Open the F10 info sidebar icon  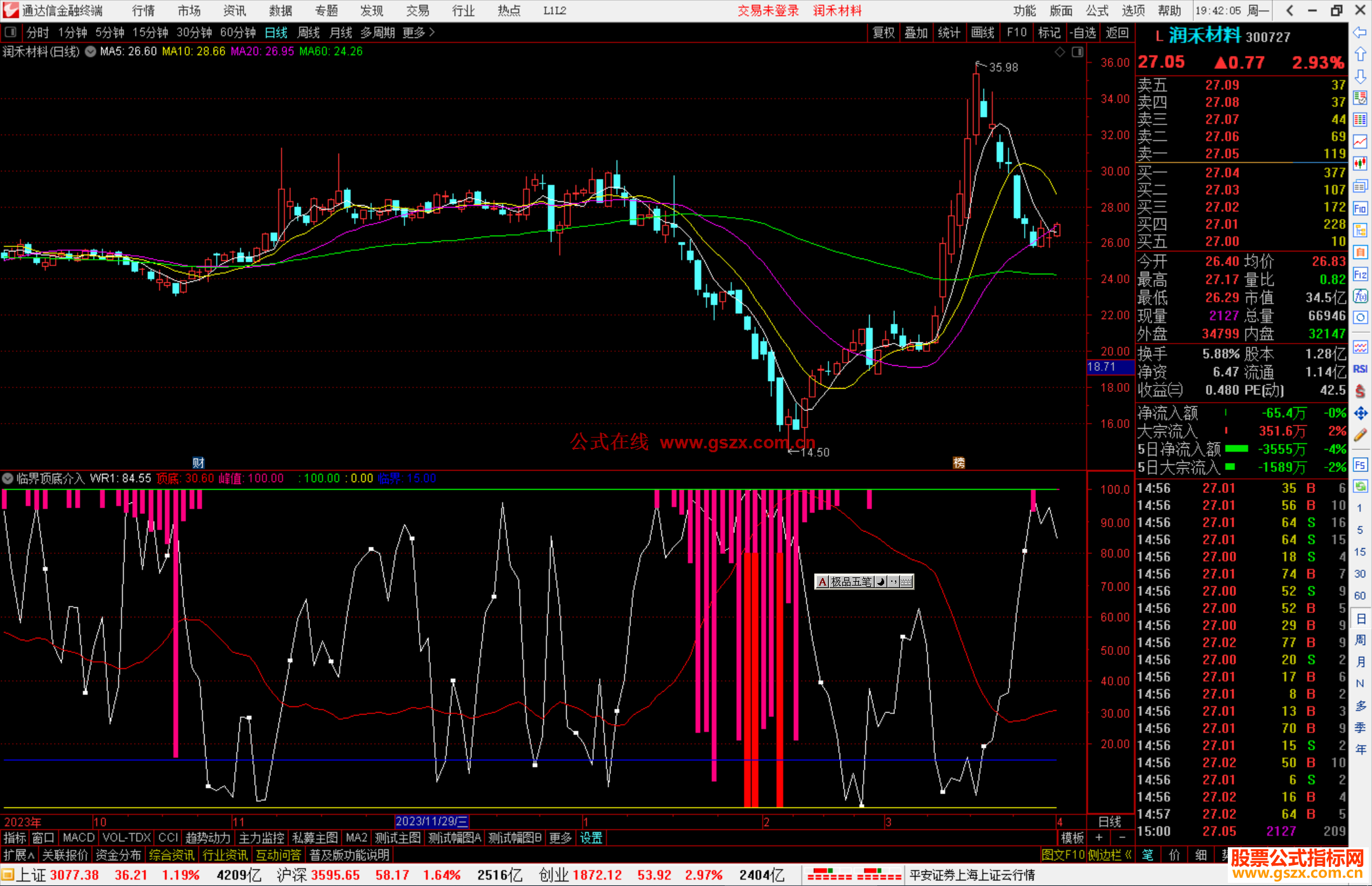click(x=1360, y=208)
